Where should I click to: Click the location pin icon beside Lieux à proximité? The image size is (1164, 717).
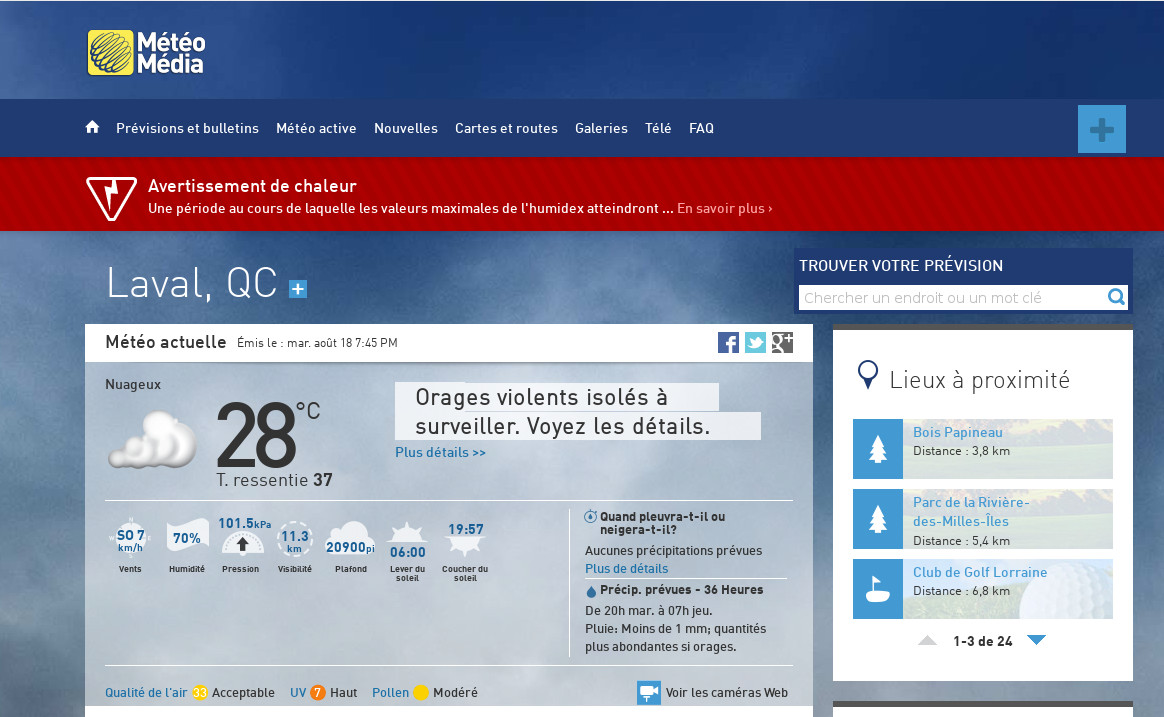[x=867, y=375]
